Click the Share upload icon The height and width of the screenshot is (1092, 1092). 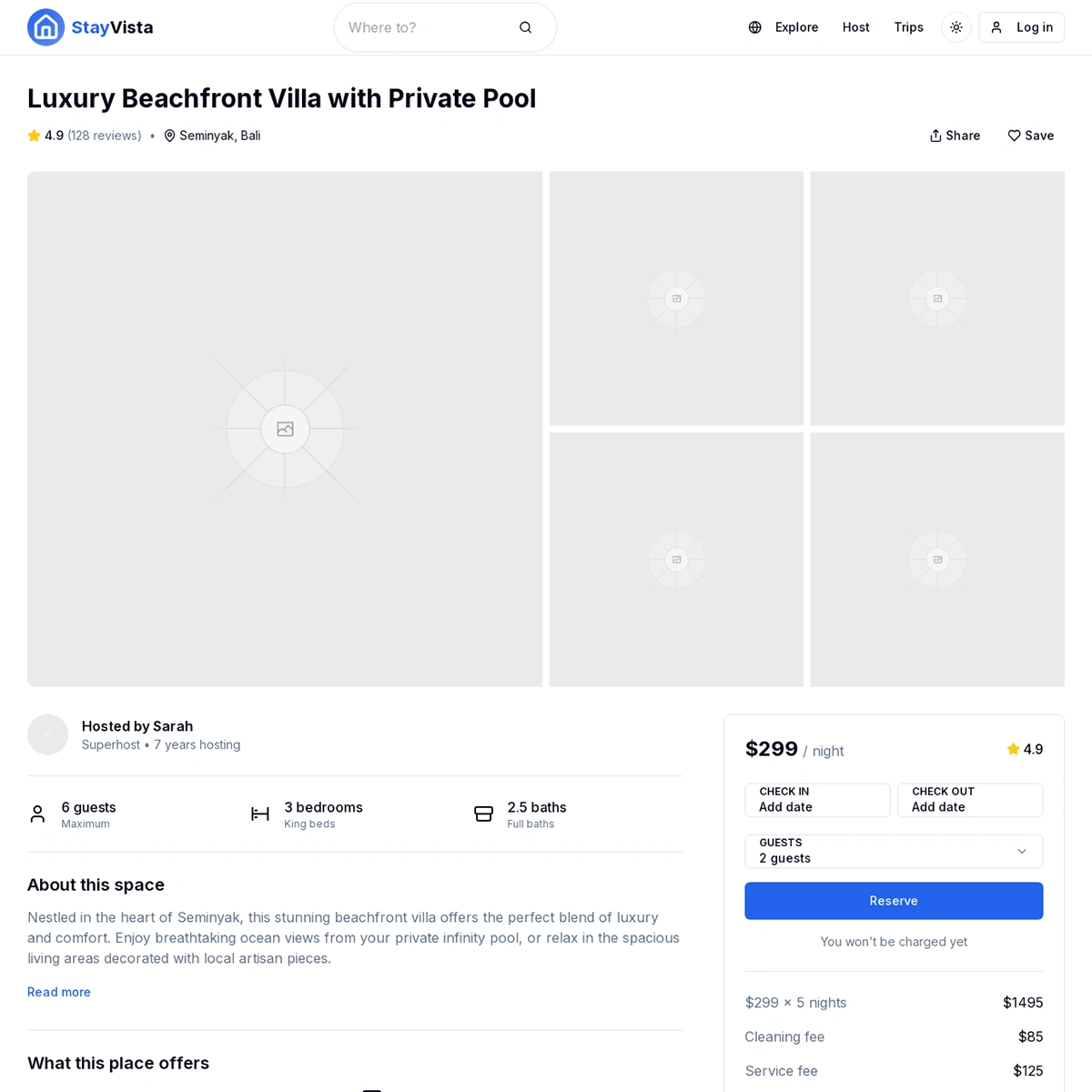coord(935,136)
